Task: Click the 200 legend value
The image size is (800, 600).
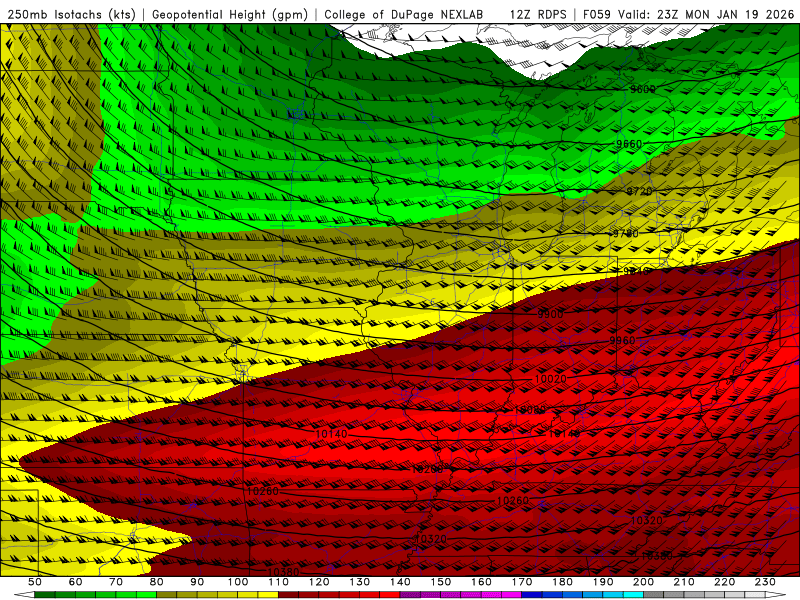Action: [x=643, y=582]
